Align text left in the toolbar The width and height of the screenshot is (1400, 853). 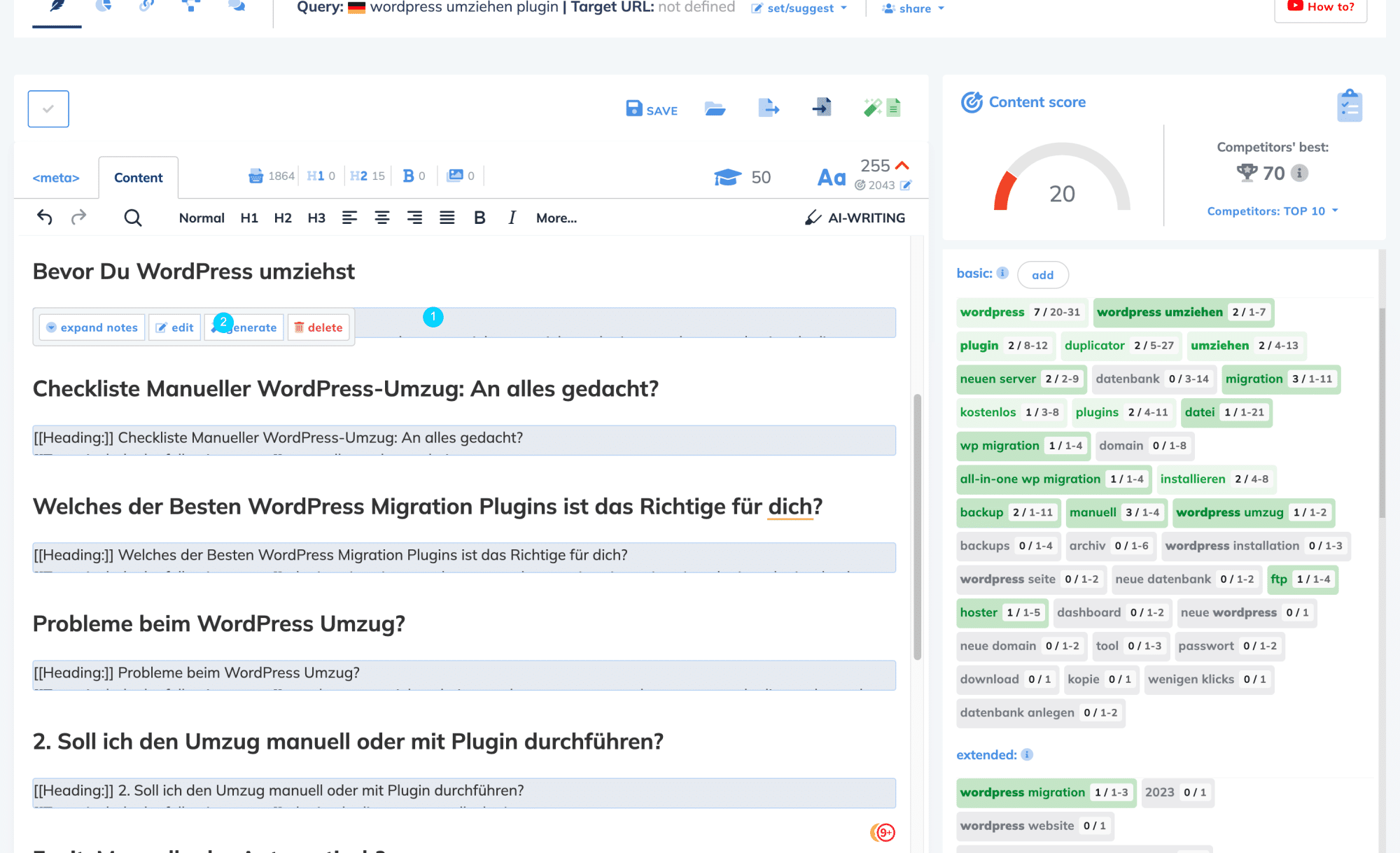click(x=349, y=218)
